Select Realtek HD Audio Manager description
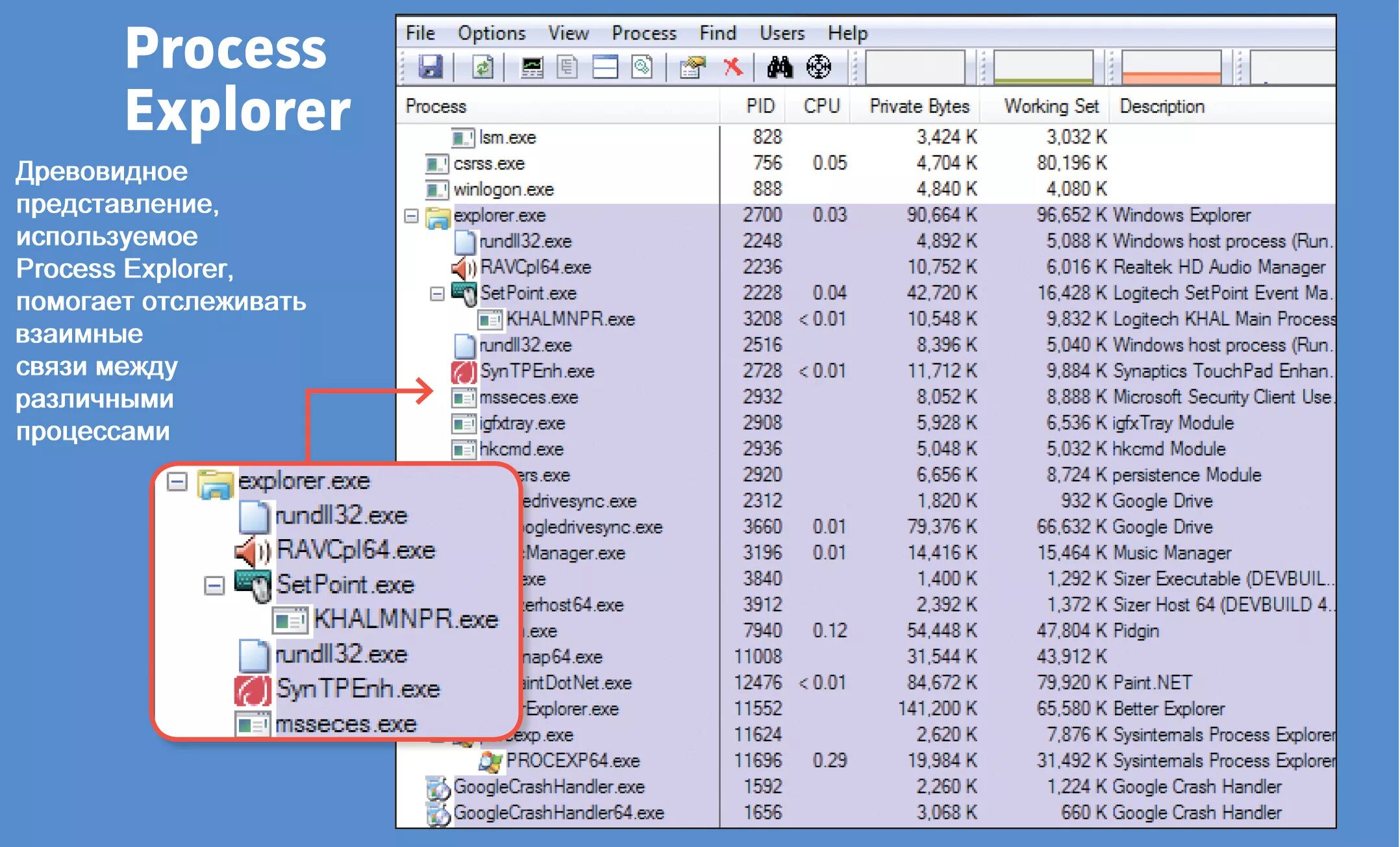Image resolution: width=1400 pixels, height=847 pixels. tap(1219, 267)
